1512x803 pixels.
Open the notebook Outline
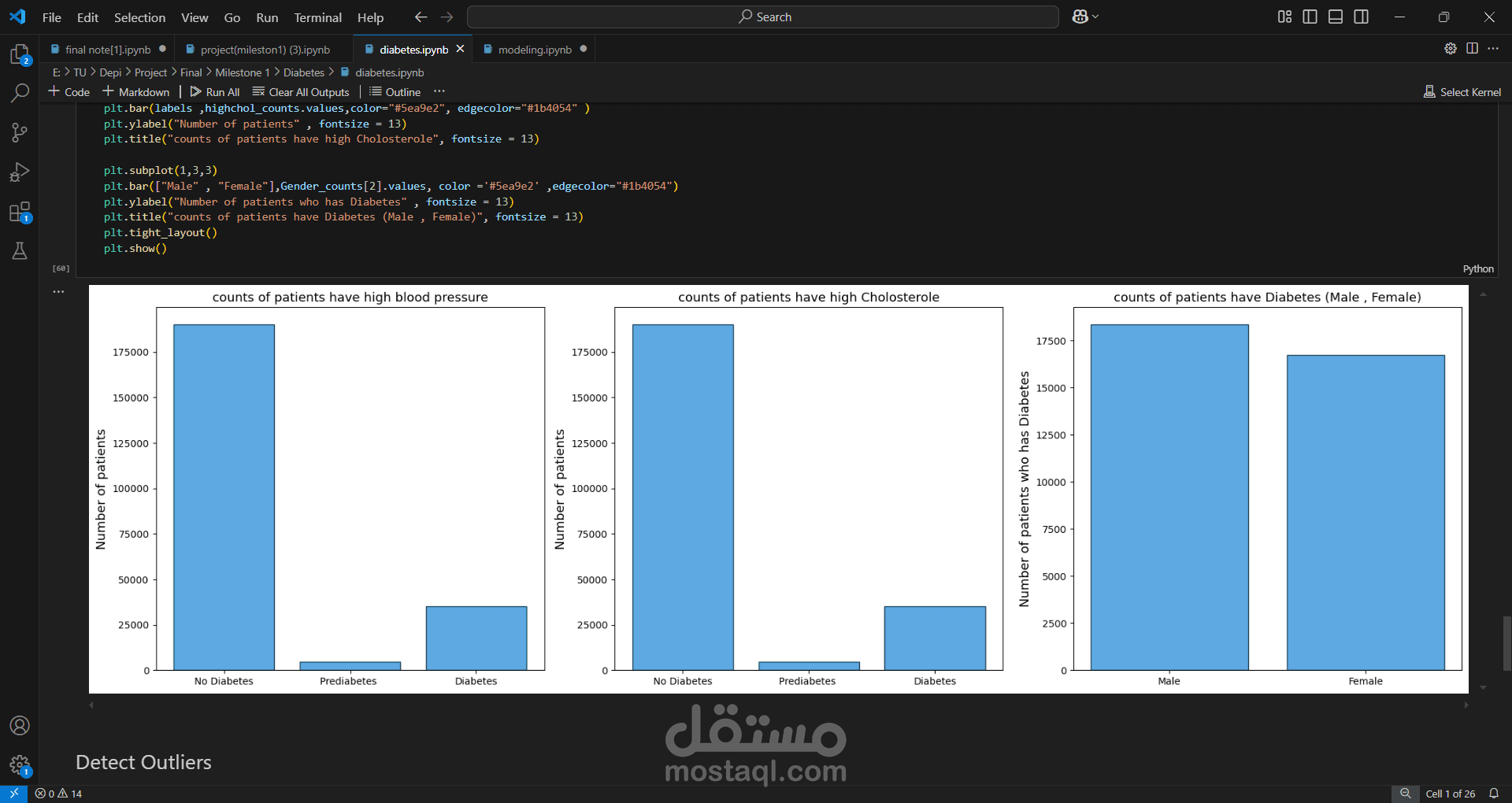pos(395,91)
